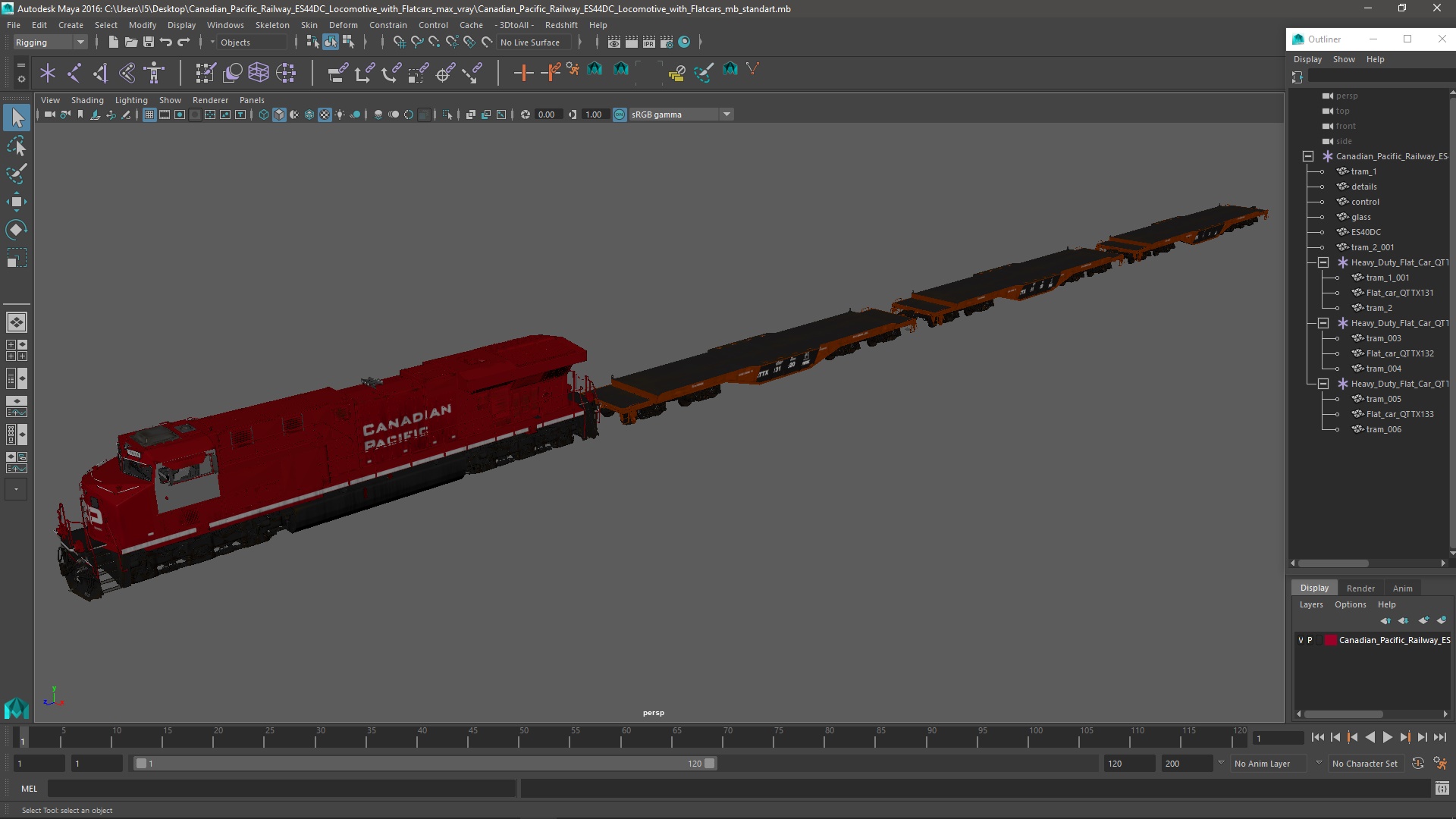Click the Open Scene folder icon
The height and width of the screenshot is (819, 1456).
(x=130, y=42)
